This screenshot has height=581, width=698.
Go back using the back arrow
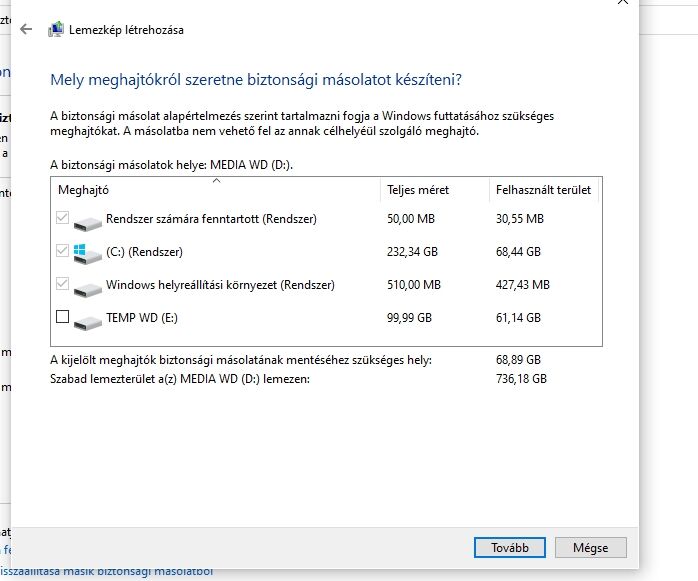26,29
